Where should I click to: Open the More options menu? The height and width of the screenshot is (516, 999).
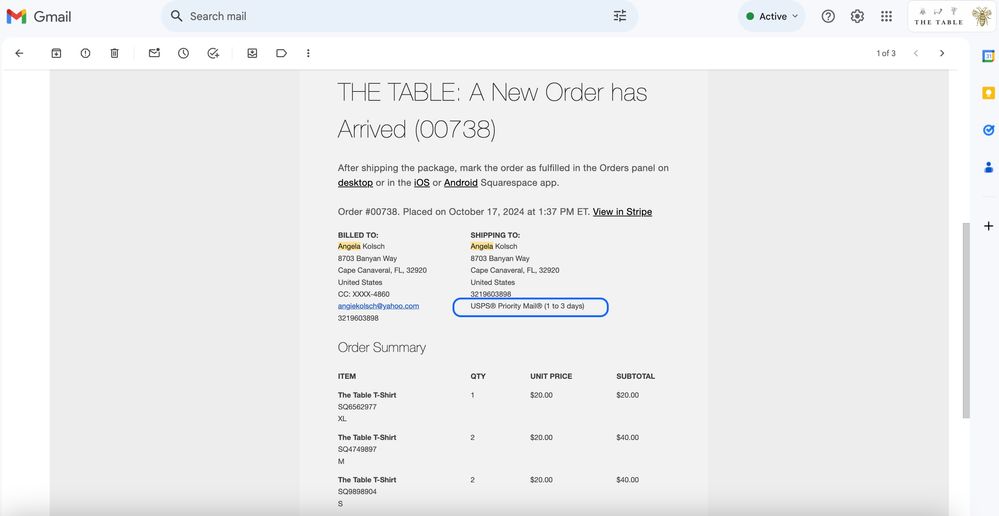(308, 53)
